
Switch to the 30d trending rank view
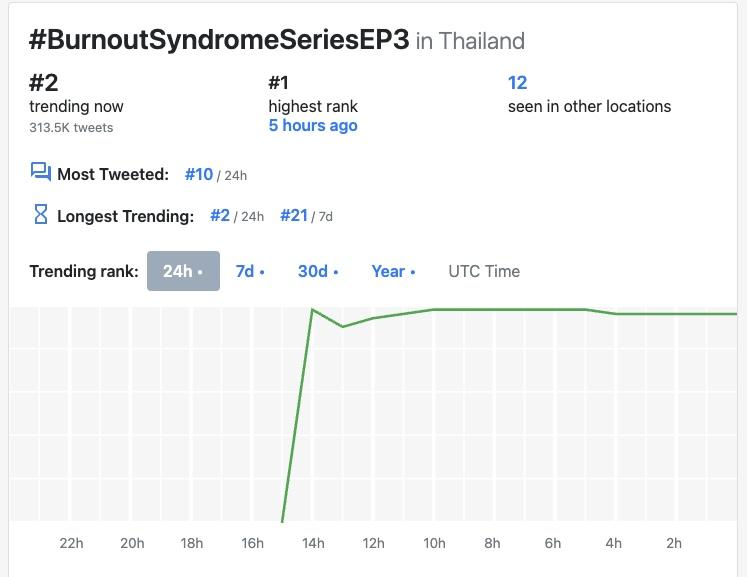click(318, 271)
